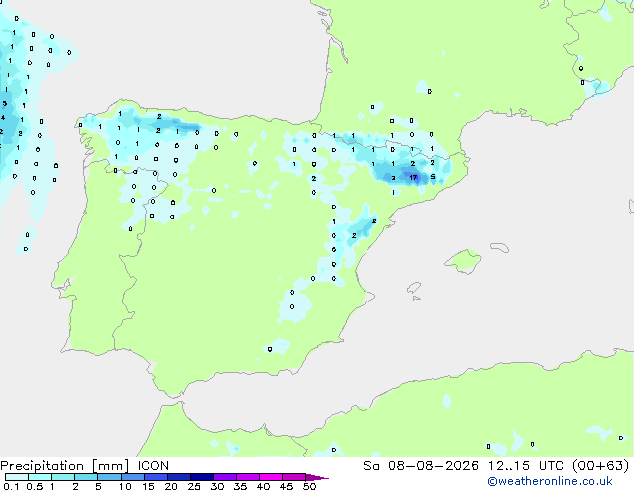Click legend label '0.5'
Viewport: 634px width, 490px height.
coord(35,486)
